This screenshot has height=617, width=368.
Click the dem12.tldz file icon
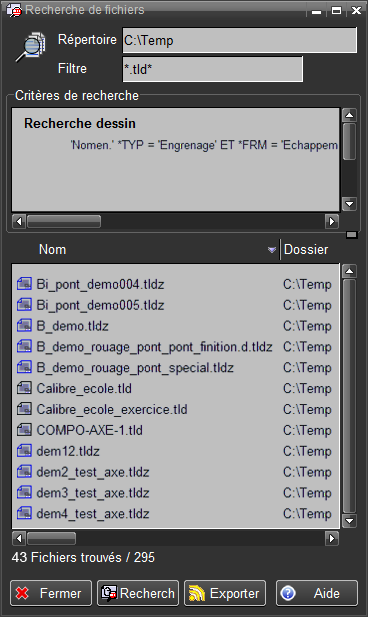24,451
